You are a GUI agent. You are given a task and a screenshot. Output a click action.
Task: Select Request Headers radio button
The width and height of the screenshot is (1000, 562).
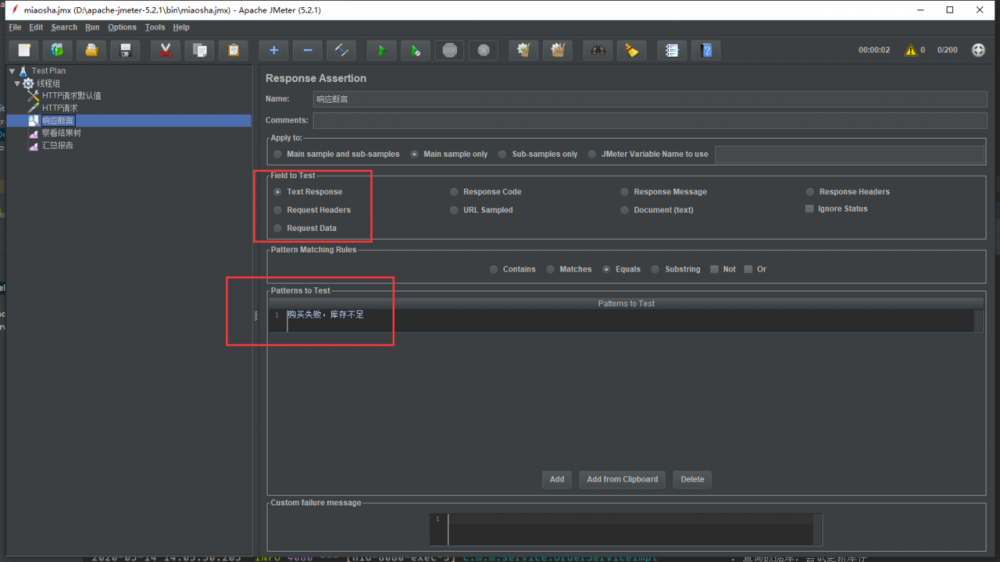(x=277, y=210)
